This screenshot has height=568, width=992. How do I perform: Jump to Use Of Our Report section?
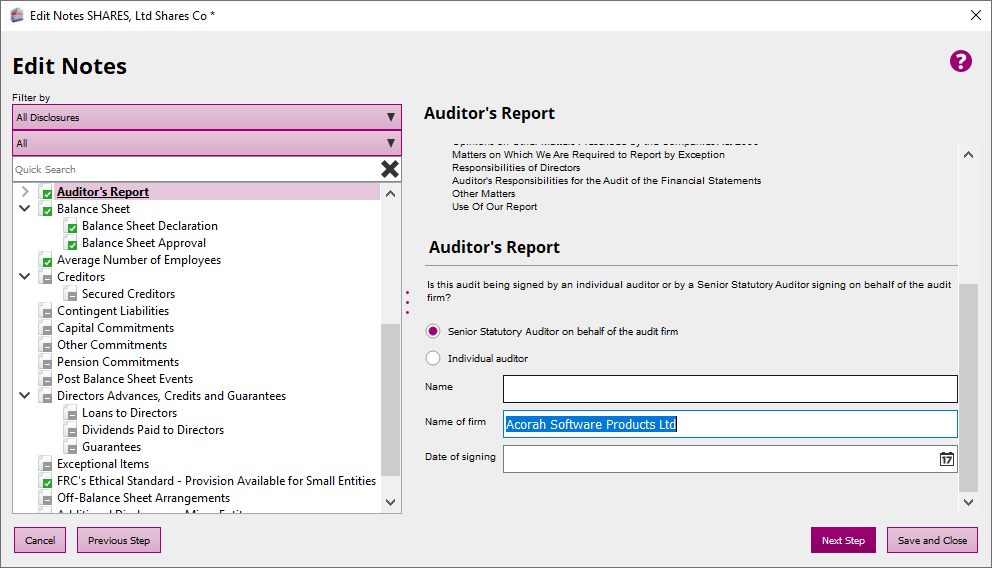tap(494, 207)
